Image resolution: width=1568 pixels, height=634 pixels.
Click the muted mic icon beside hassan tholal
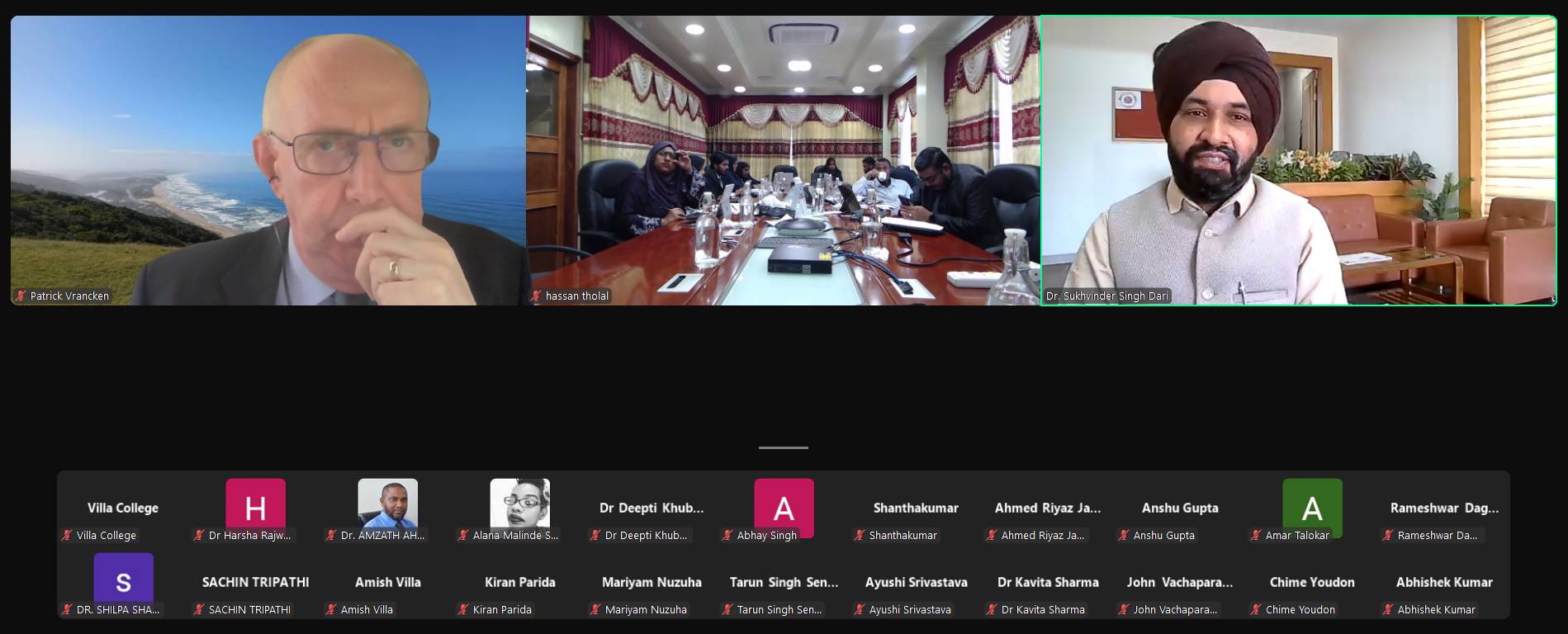[x=536, y=296]
